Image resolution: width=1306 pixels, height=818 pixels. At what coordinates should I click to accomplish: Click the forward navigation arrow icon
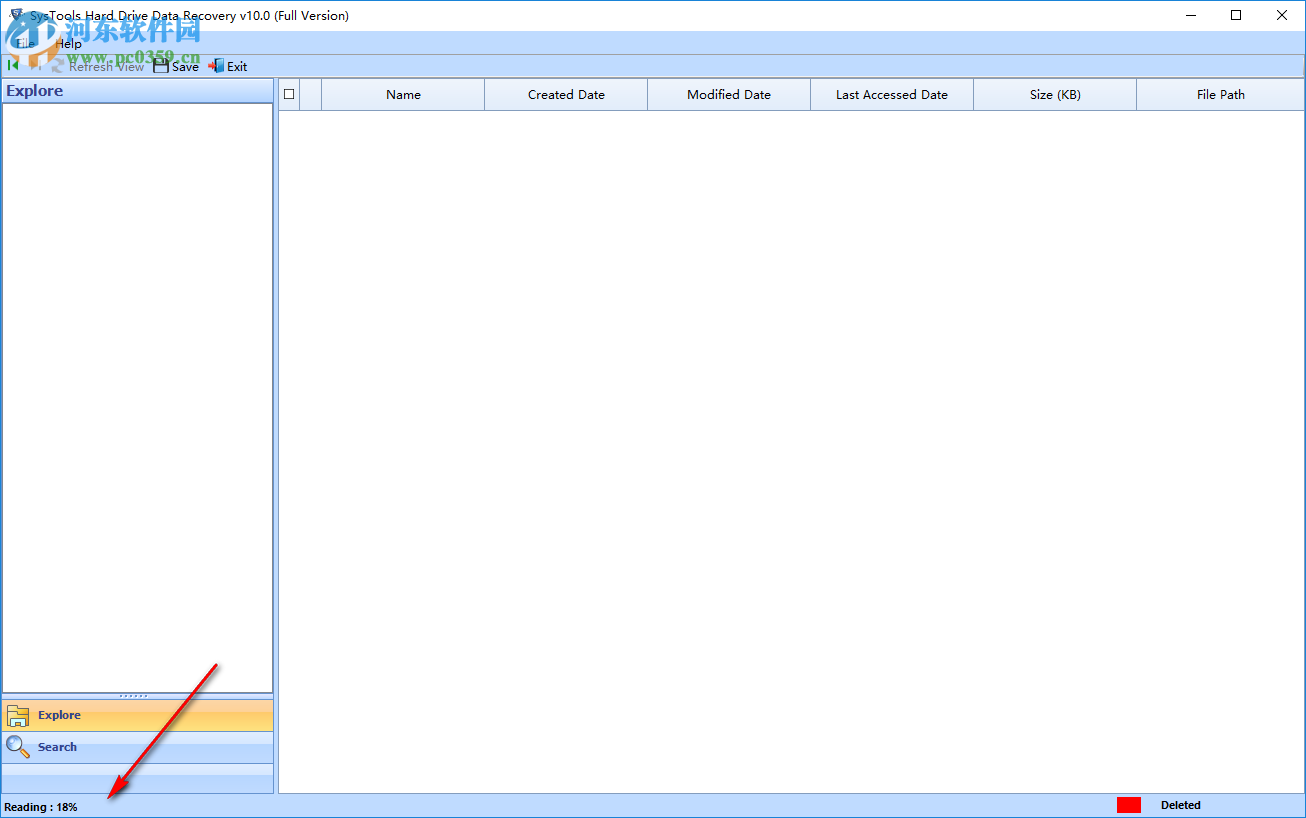pos(34,64)
